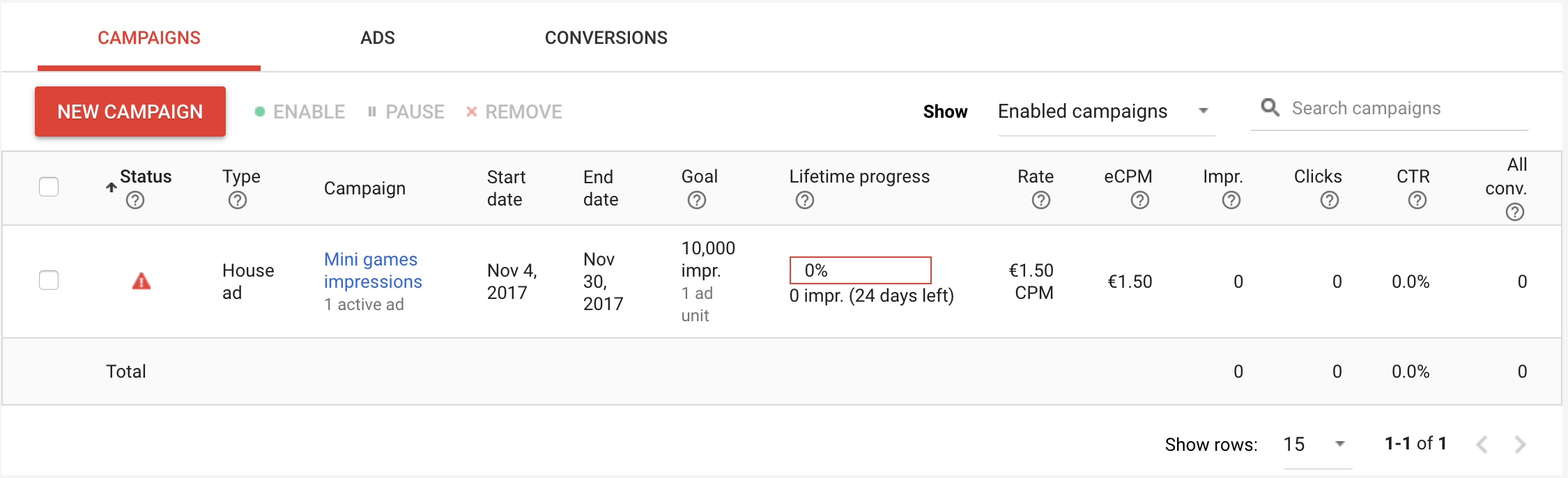Open the Conversions tab
1568x478 pixels.
click(x=606, y=38)
